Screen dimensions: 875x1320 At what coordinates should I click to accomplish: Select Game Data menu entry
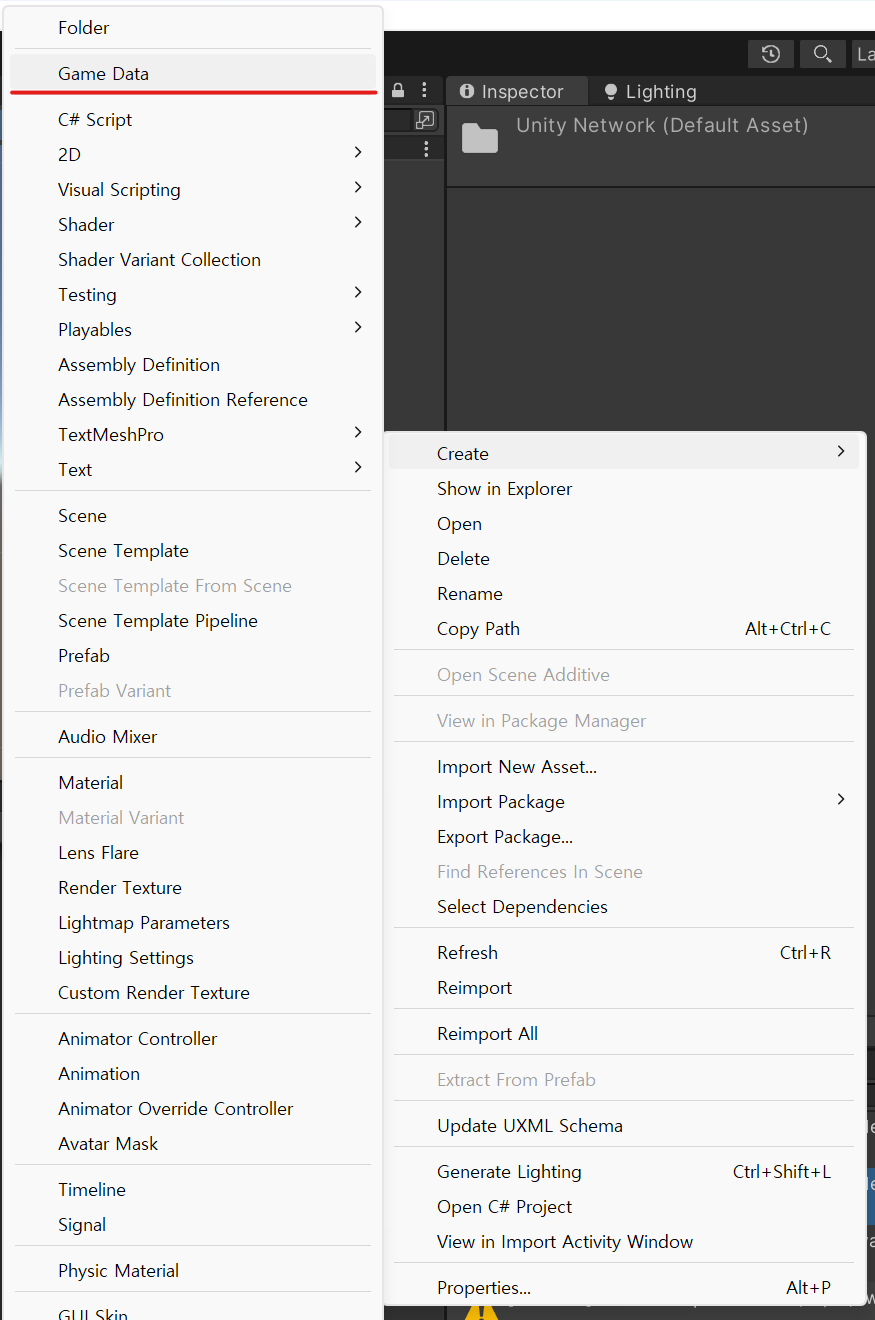[x=193, y=74]
